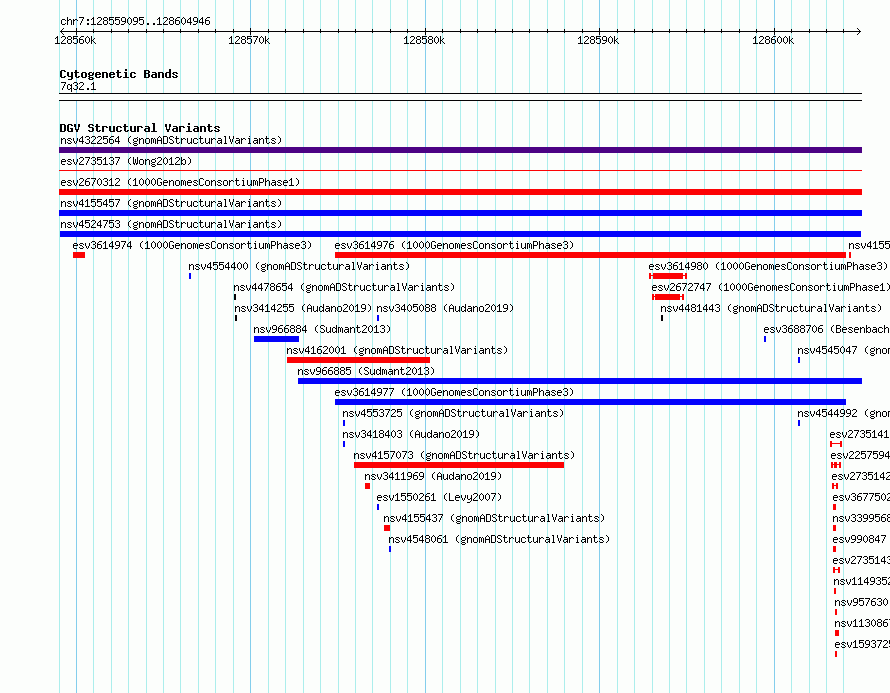Open the esv3677502 variant label
The image size is (890, 693).
[861, 497]
